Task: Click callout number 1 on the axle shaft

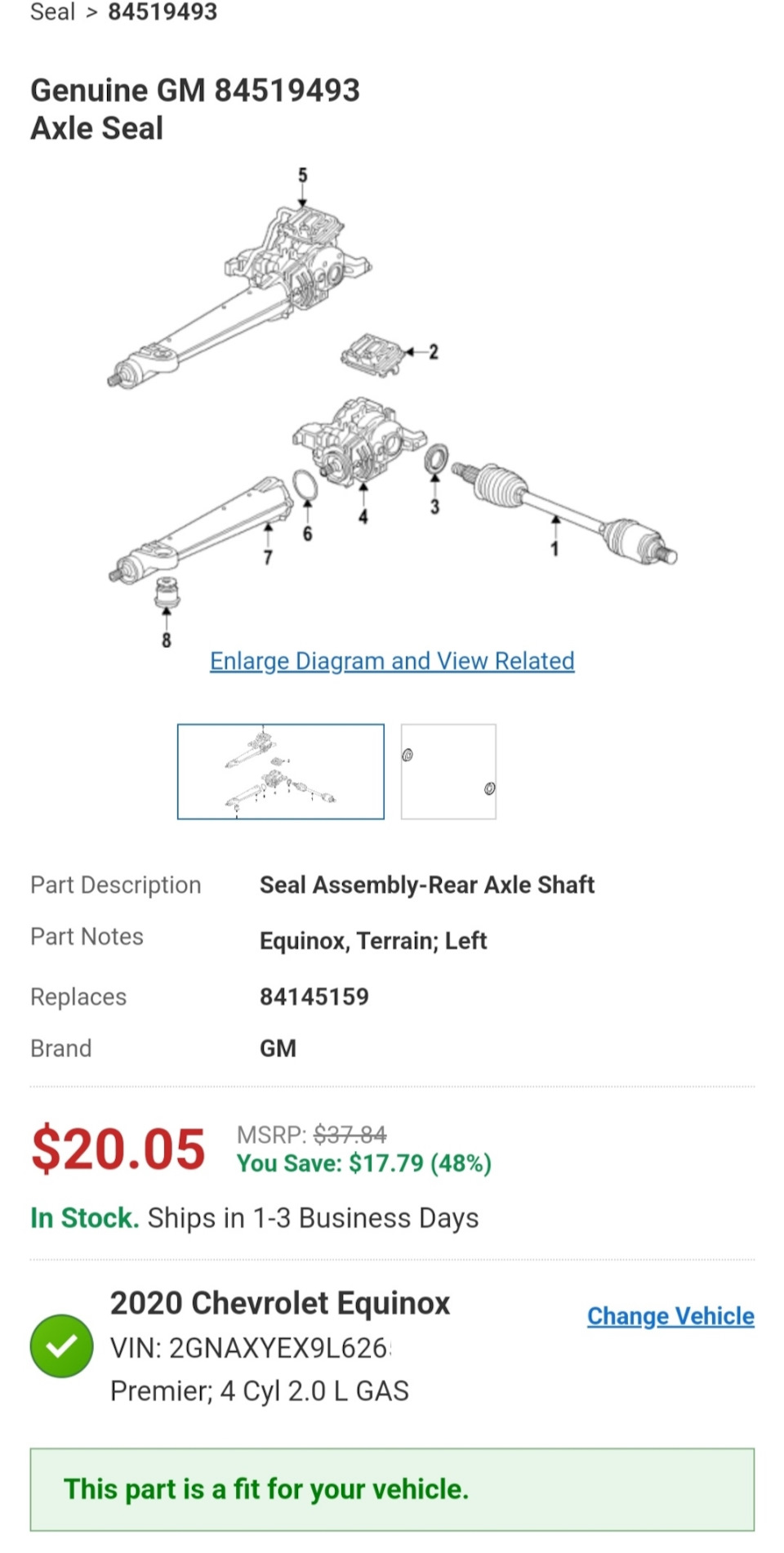Action: point(555,548)
